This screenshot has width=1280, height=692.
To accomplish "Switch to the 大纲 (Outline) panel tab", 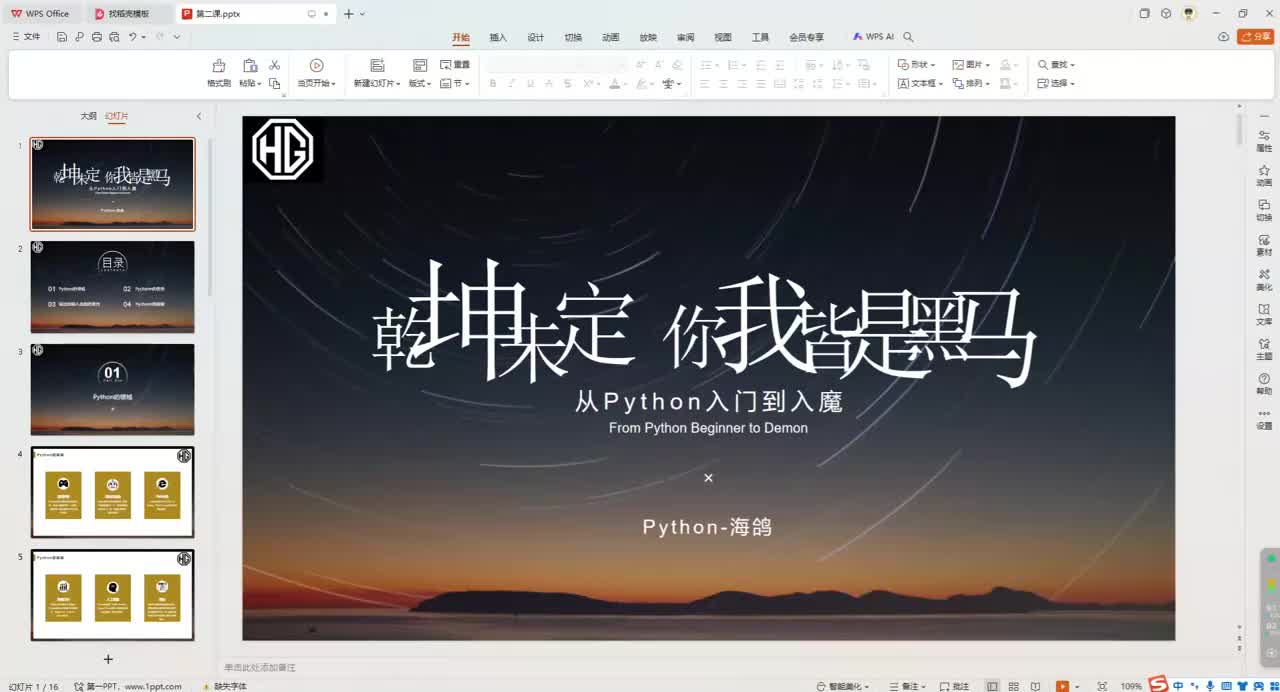I will pos(88,116).
